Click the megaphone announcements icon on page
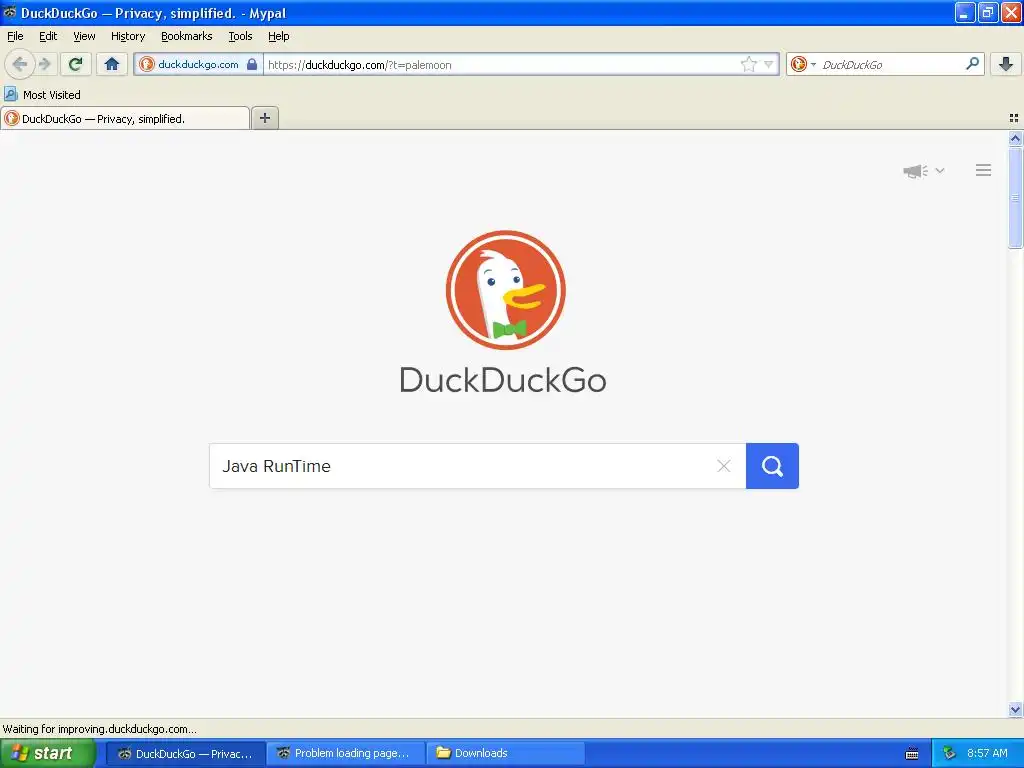The width and height of the screenshot is (1024, 768). coord(915,171)
